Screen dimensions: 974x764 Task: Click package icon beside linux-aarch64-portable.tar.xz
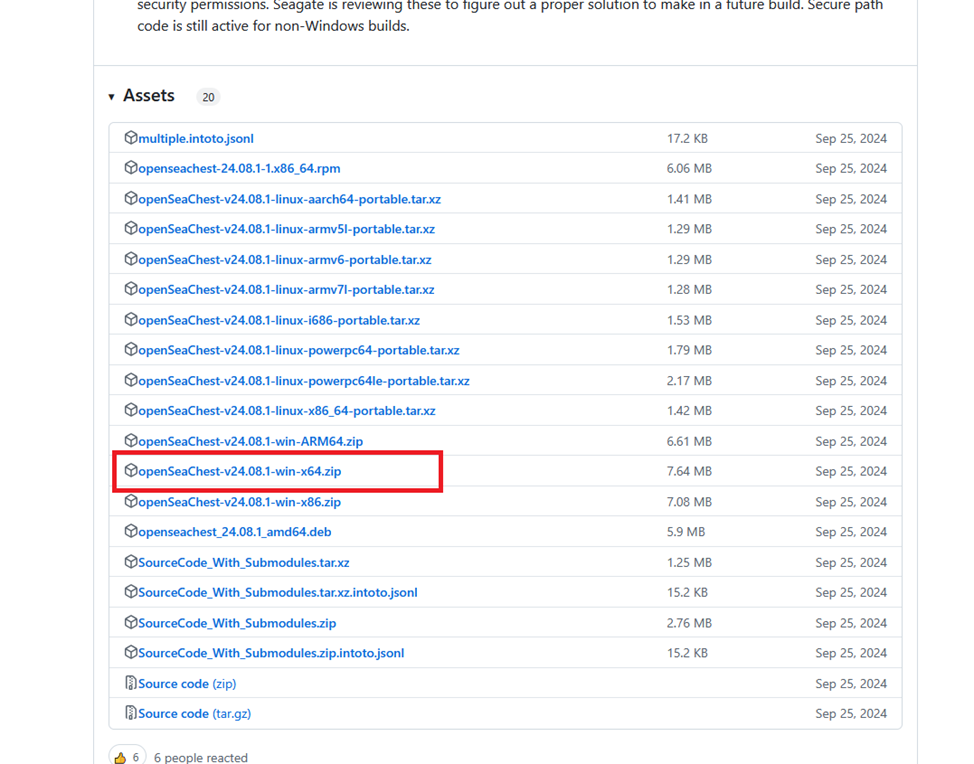point(130,198)
